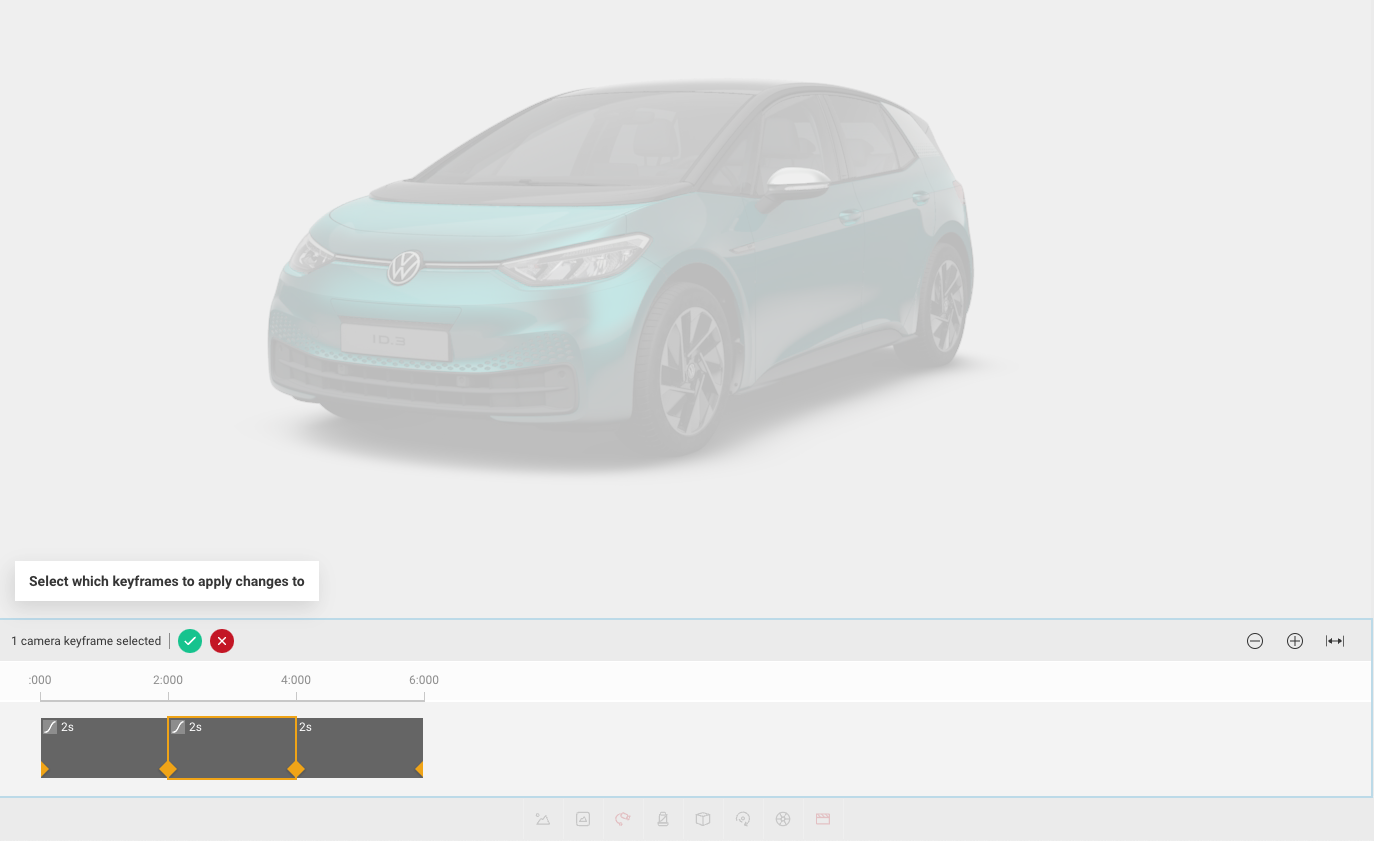This screenshot has width=1374, height=841.
Task: Click the '1 camera keyframe selected' status text
Action: [86, 641]
